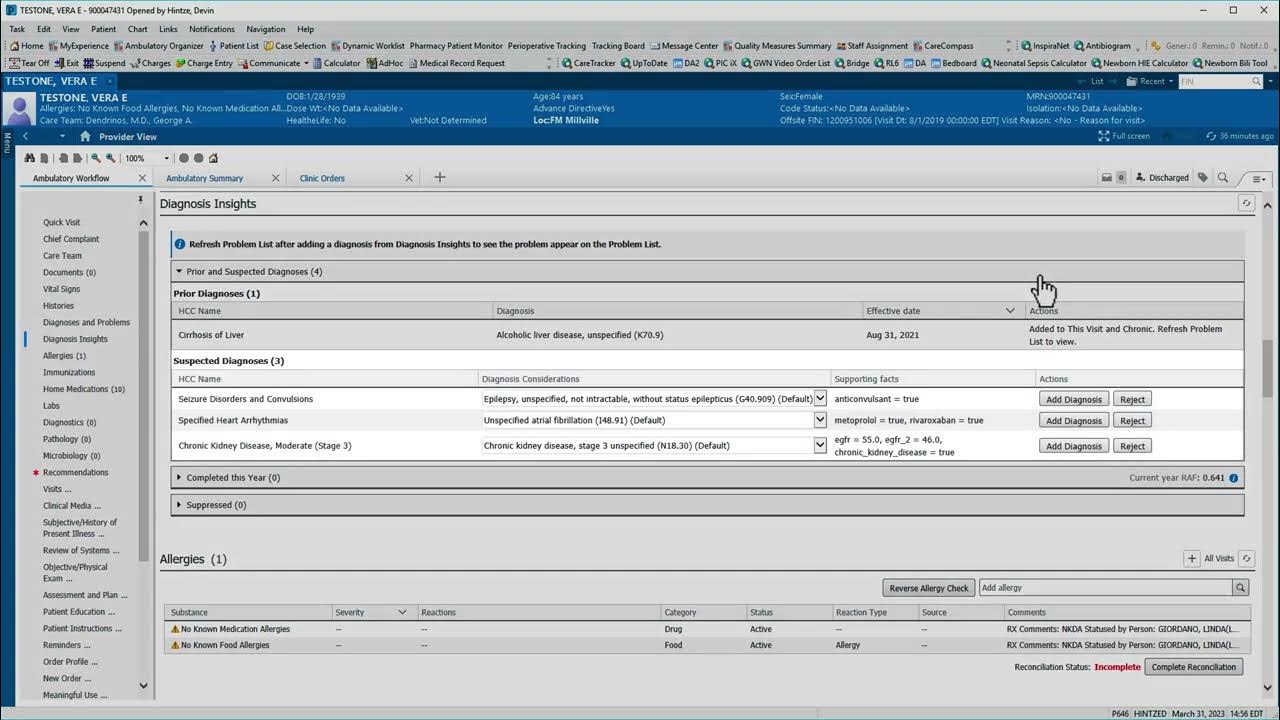
Task: Open the Patient menu
Action: (x=103, y=29)
